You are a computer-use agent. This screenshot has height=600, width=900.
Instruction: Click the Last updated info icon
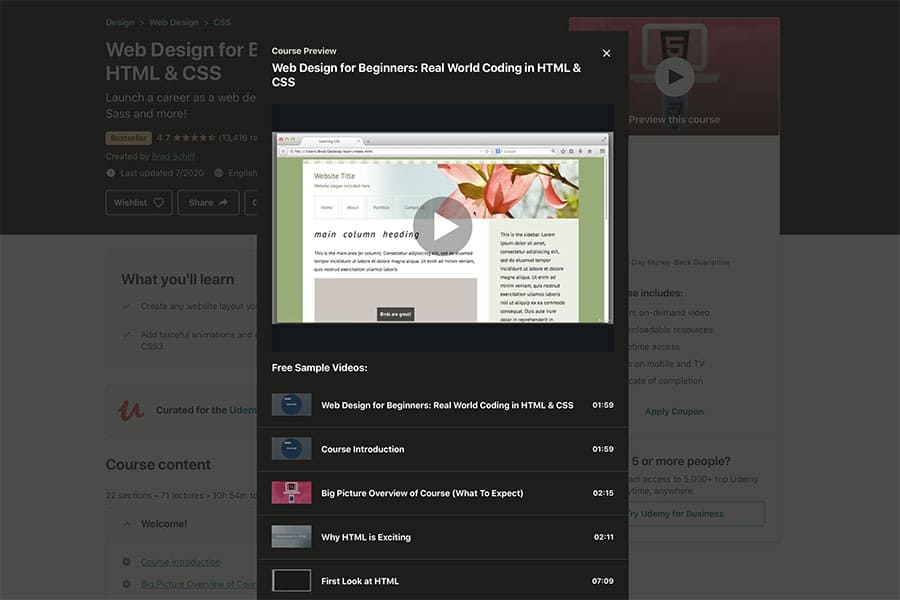111,173
